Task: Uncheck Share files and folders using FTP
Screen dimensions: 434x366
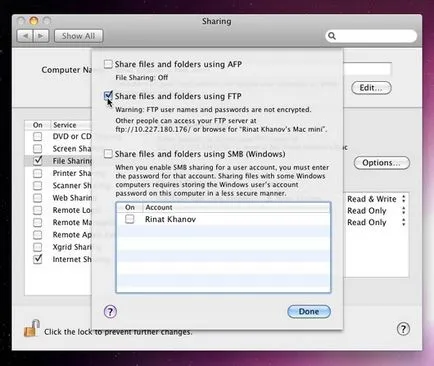Action: [108, 96]
